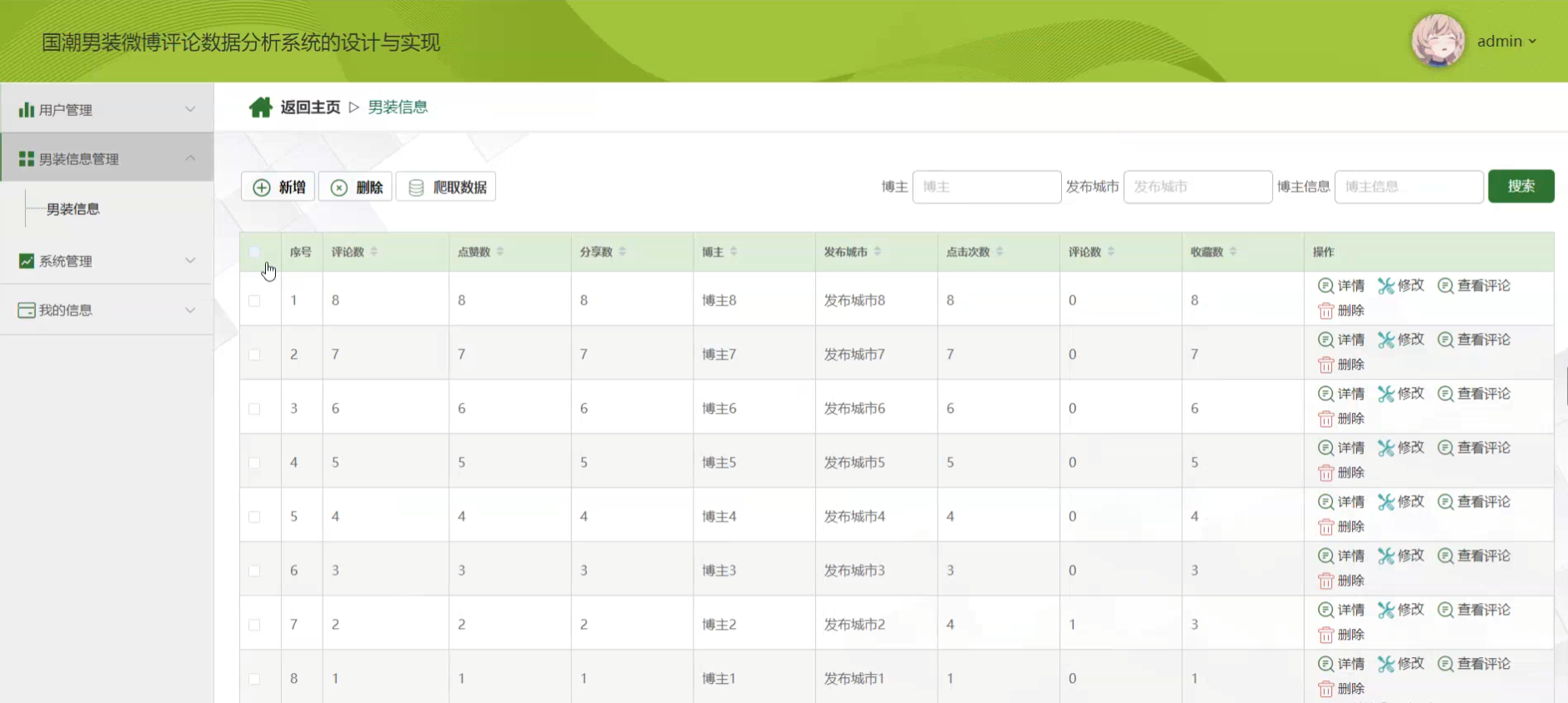The image size is (1568, 703).
Task: Expand the 我的信息 menu section
Action: pos(107,310)
